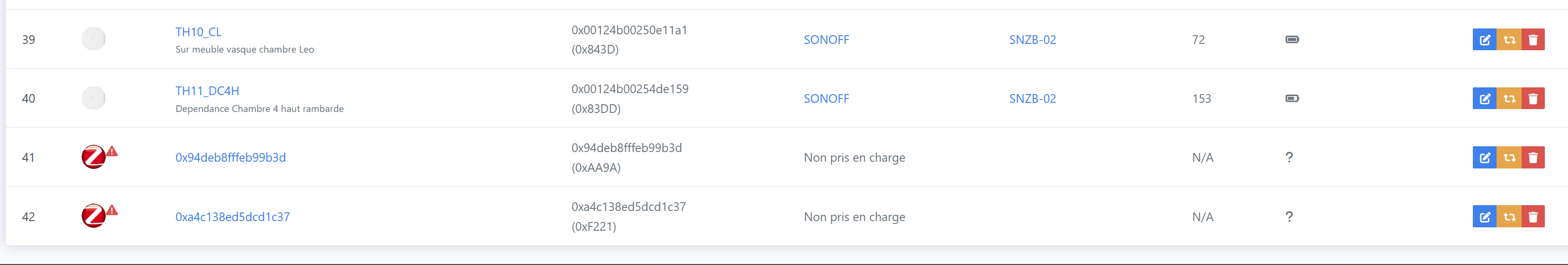This screenshot has height=265, width=1568.
Task: Delete device 0xa4c138ed5dcd1c37 using the red icon
Action: pyautogui.click(x=1533, y=216)
